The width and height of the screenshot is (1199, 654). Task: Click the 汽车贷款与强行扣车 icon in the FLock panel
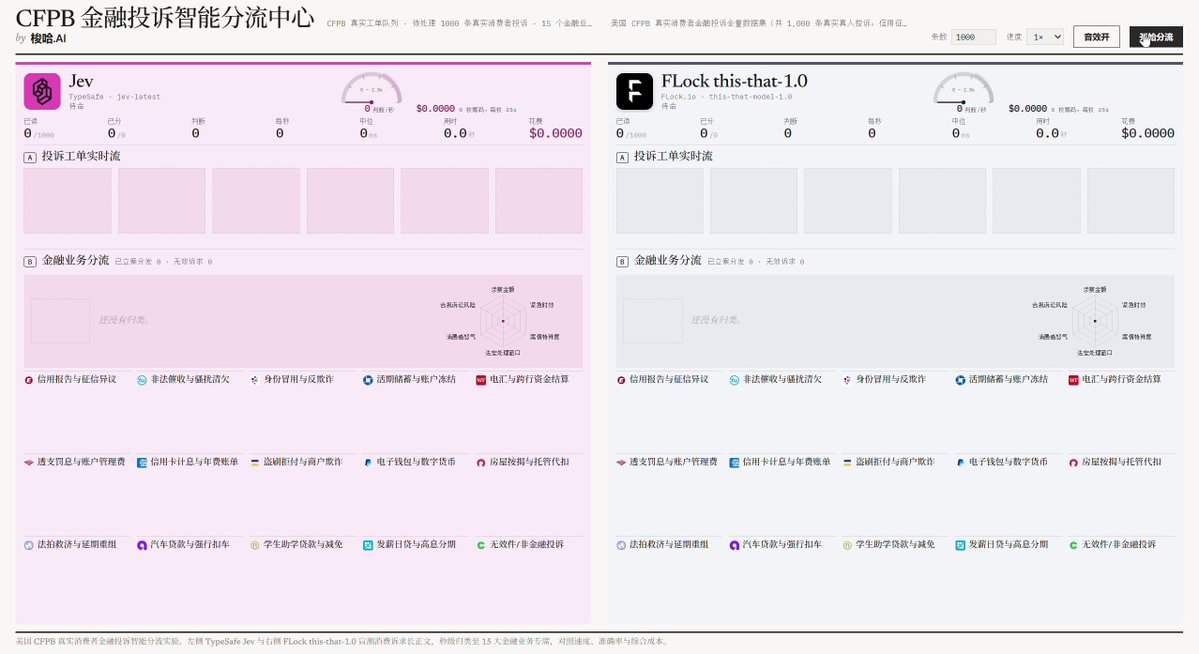point(734,545)
